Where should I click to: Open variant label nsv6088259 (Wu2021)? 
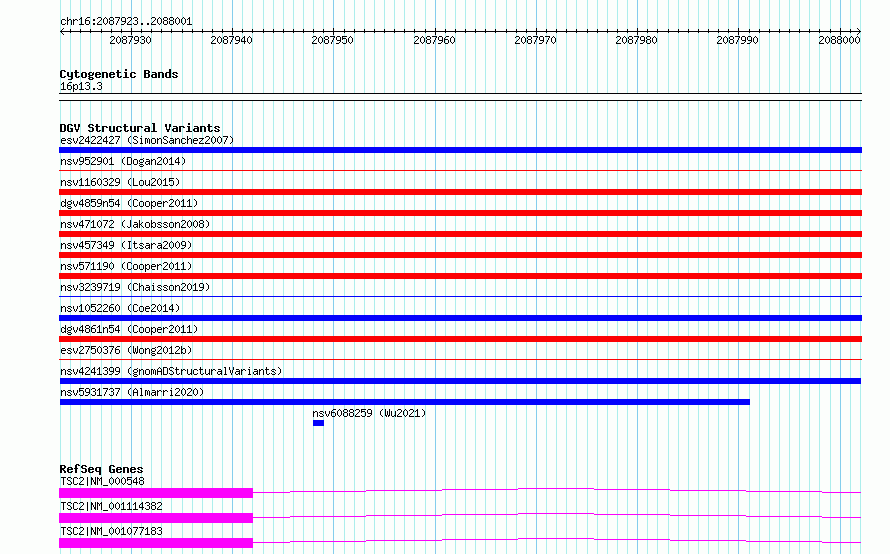(x=369, y=413)
